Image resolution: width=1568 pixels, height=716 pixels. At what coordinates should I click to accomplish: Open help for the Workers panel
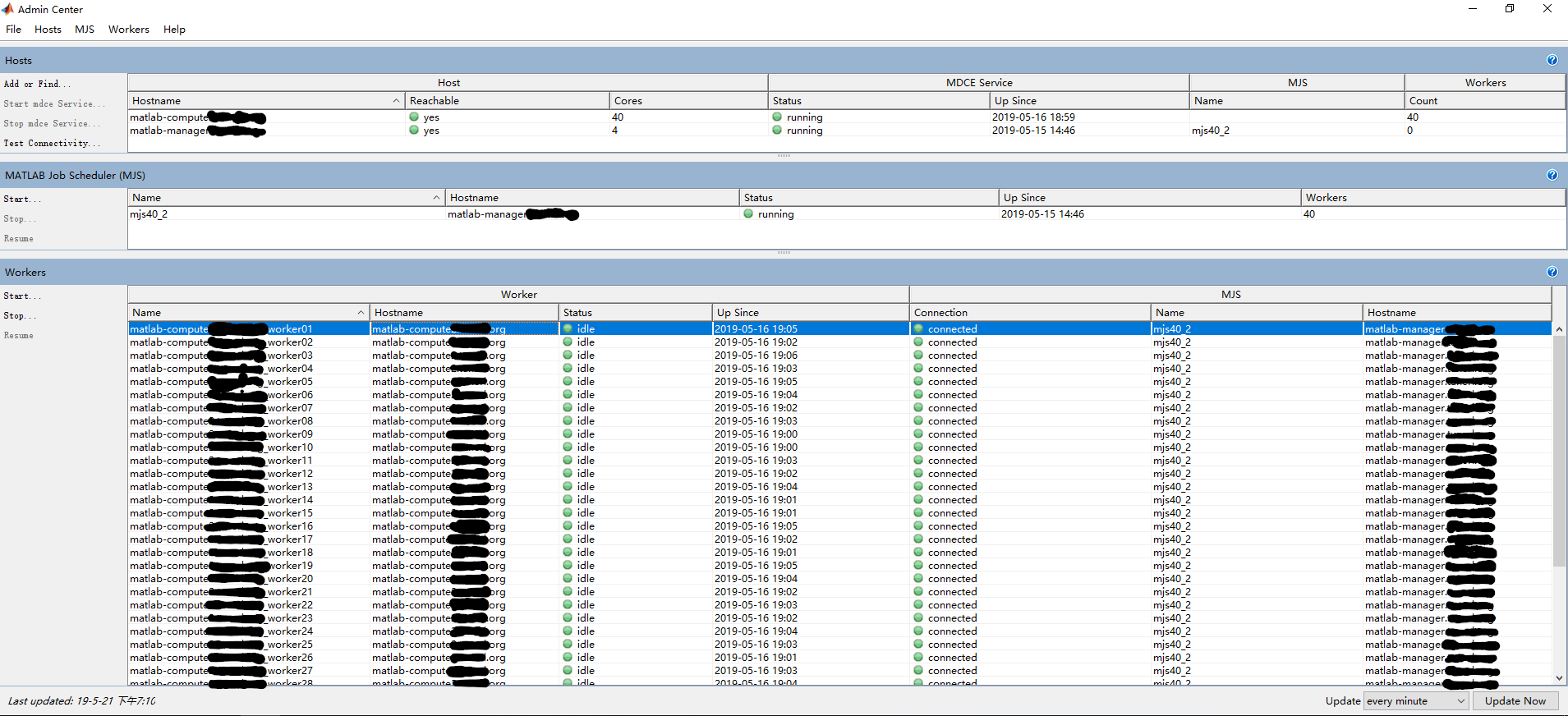(1552, 272)
